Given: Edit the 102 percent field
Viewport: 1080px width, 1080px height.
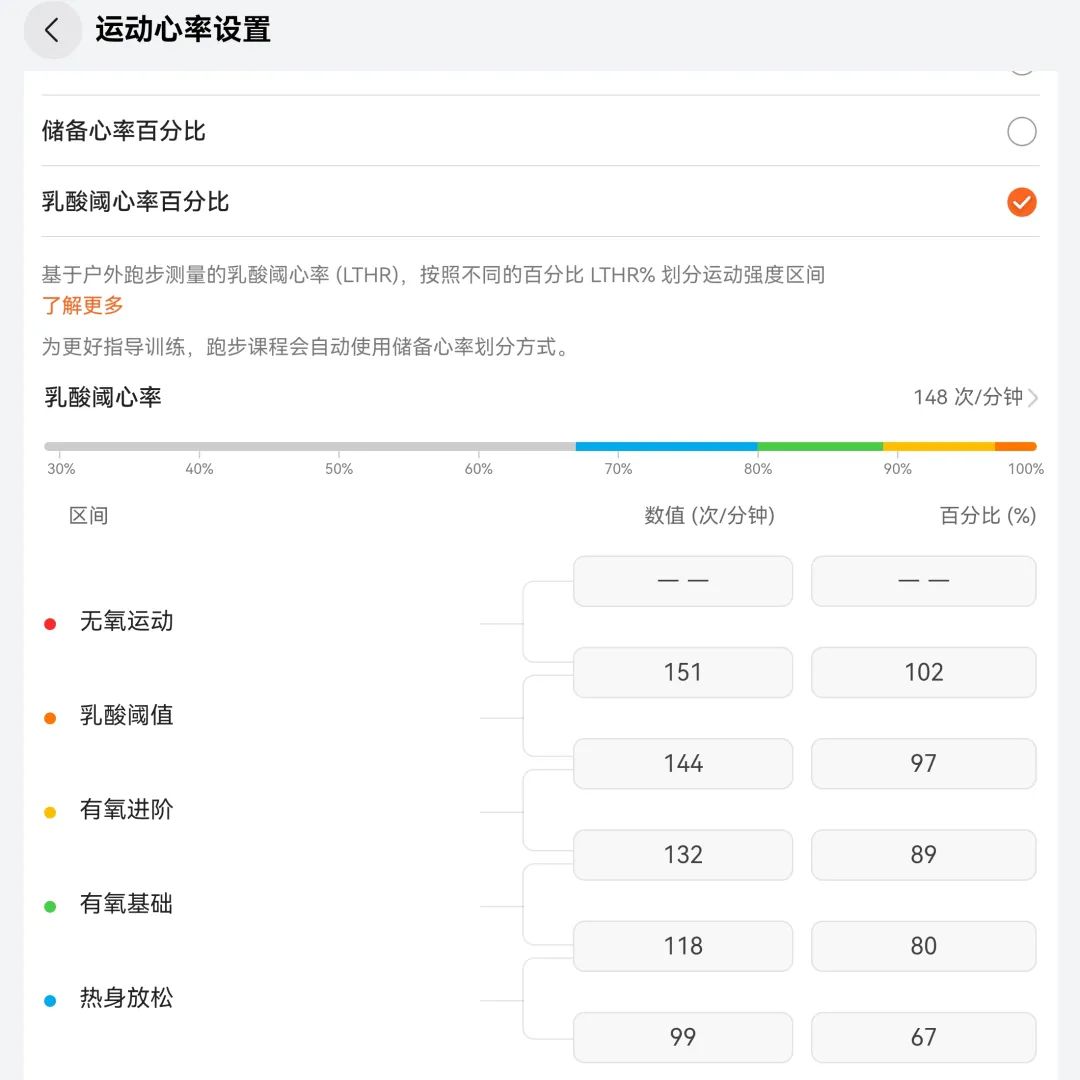Looking at the screenshot, I should [923, 672].
